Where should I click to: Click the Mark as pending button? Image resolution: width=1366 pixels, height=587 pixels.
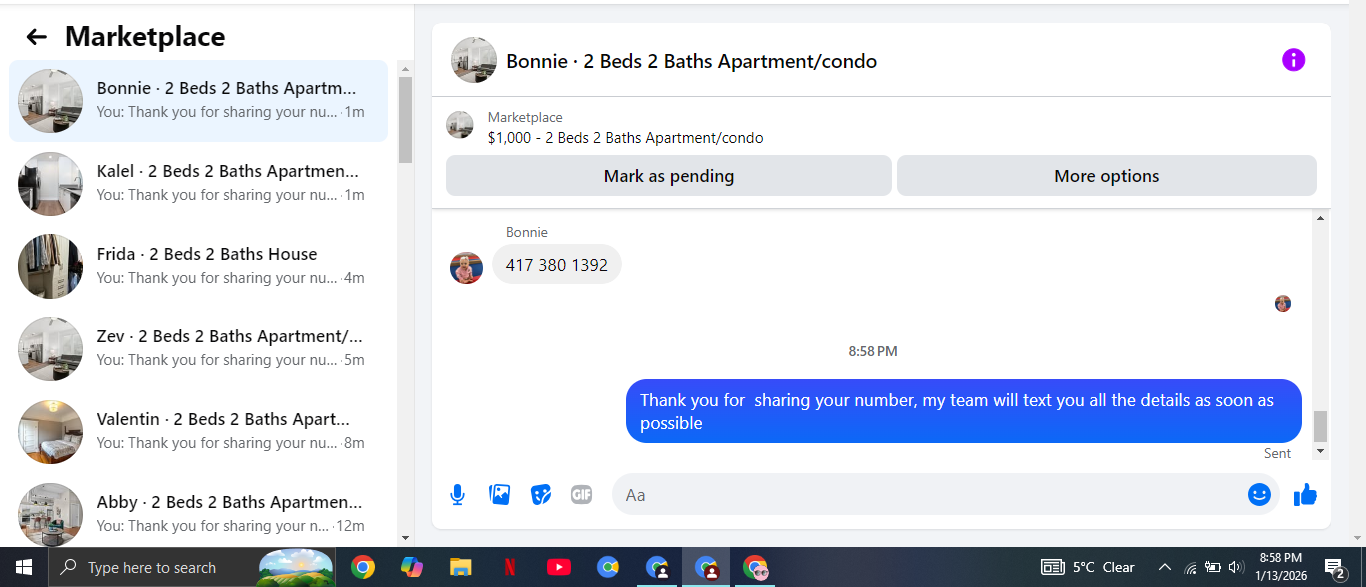(669, 176)
